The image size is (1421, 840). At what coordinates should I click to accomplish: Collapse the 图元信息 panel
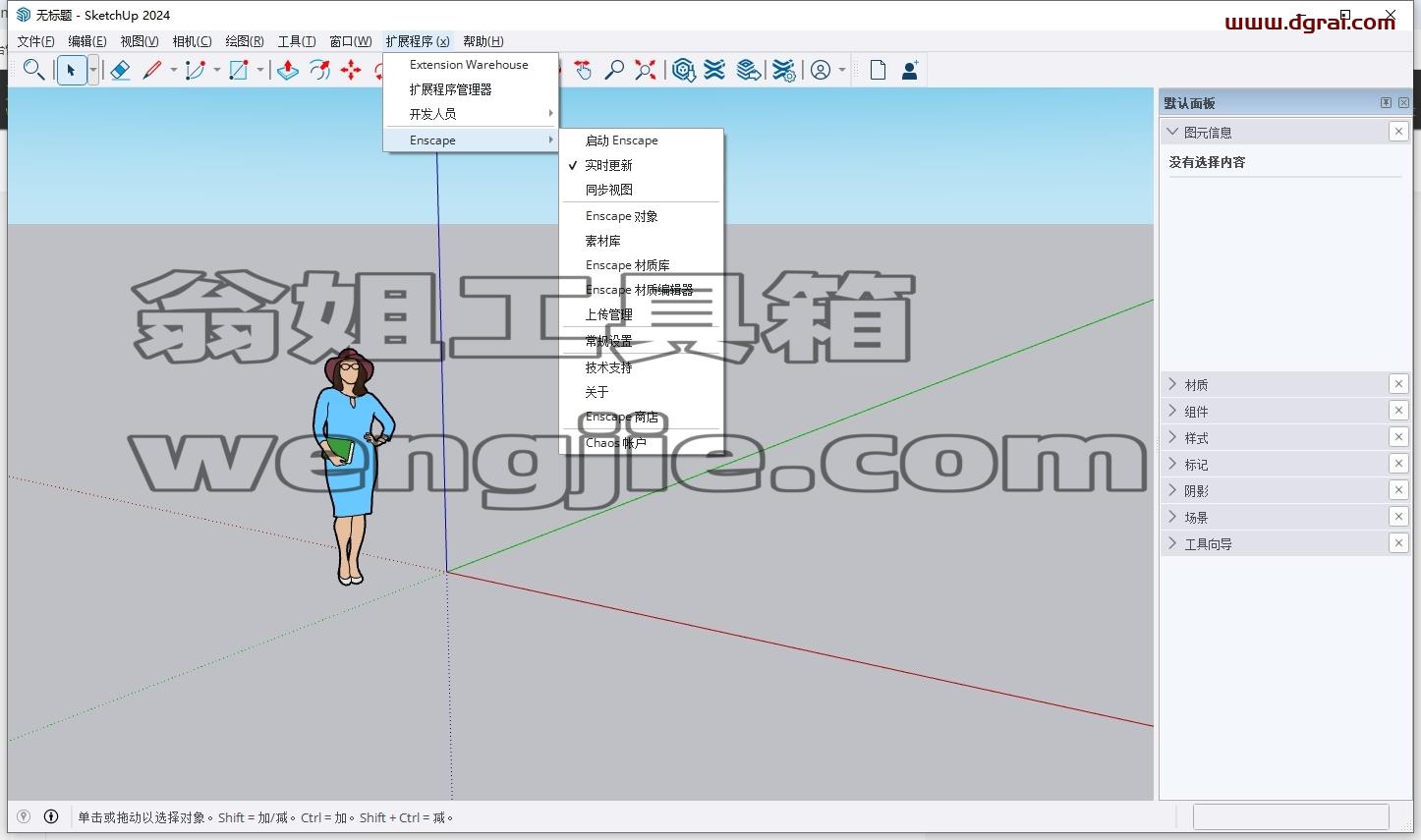click(1172, 132)
